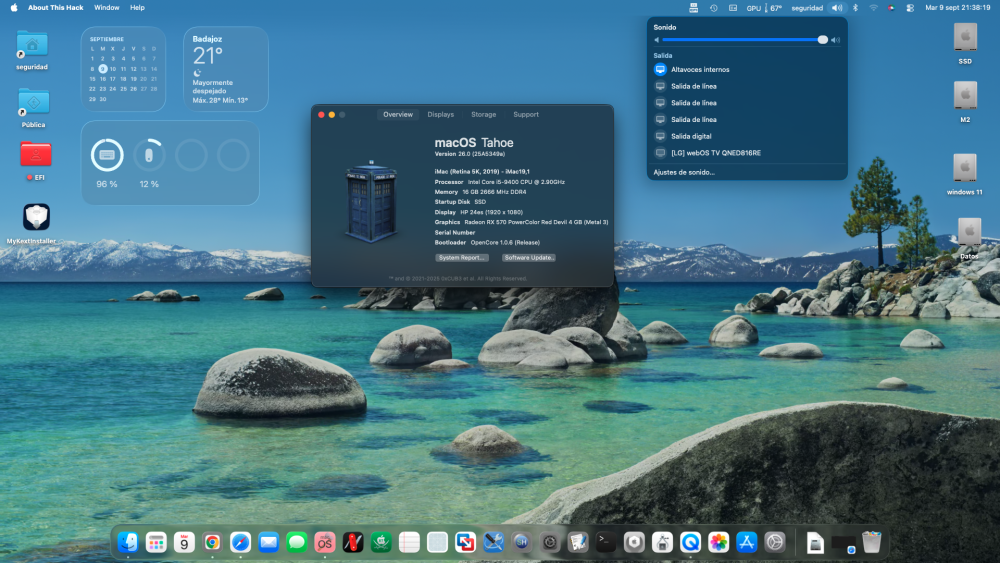Open the Window menu
Viewport: 1000px width, 563px height.
pyautogui.click(x=107, y=8)
